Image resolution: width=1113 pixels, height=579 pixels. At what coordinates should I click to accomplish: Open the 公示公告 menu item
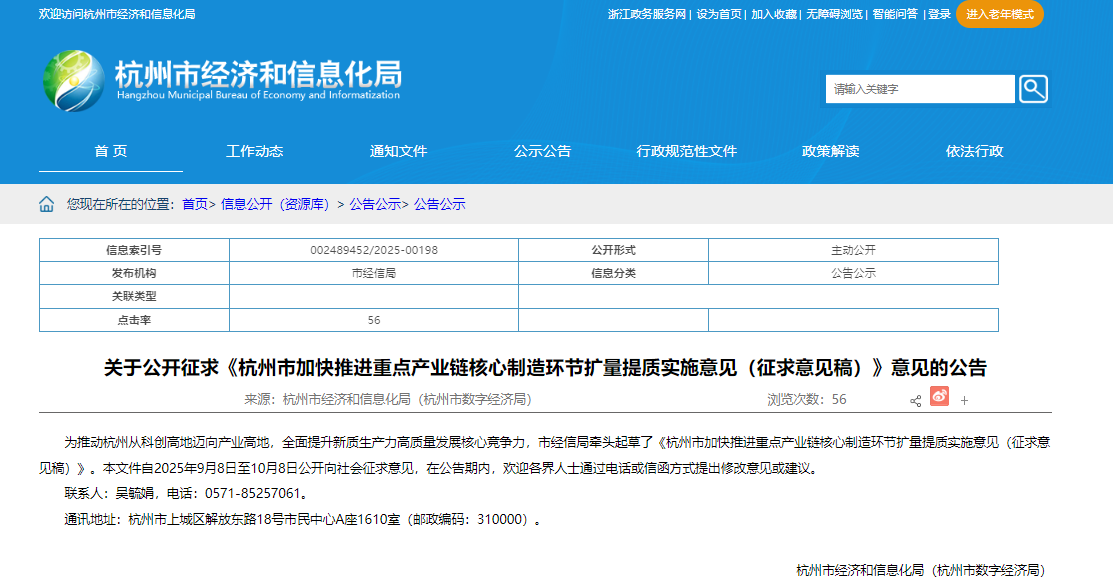542,151
